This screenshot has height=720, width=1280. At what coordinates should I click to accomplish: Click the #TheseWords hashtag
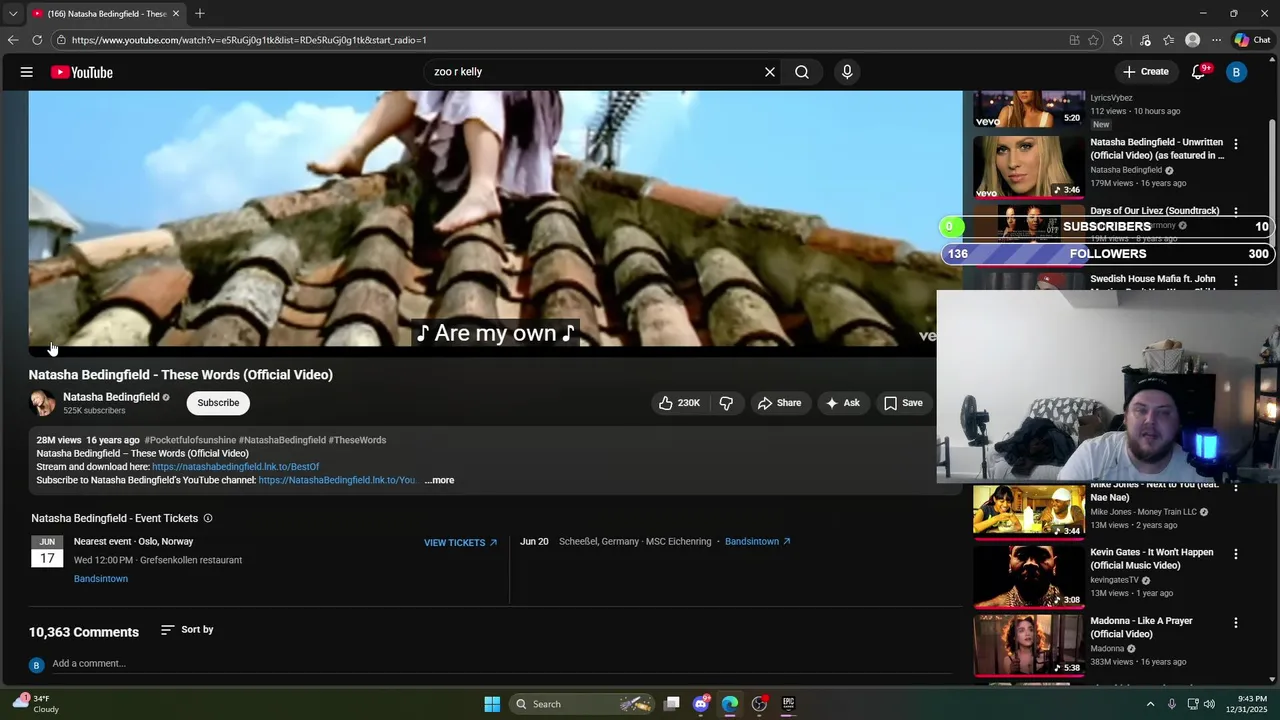tap(357, 440)
